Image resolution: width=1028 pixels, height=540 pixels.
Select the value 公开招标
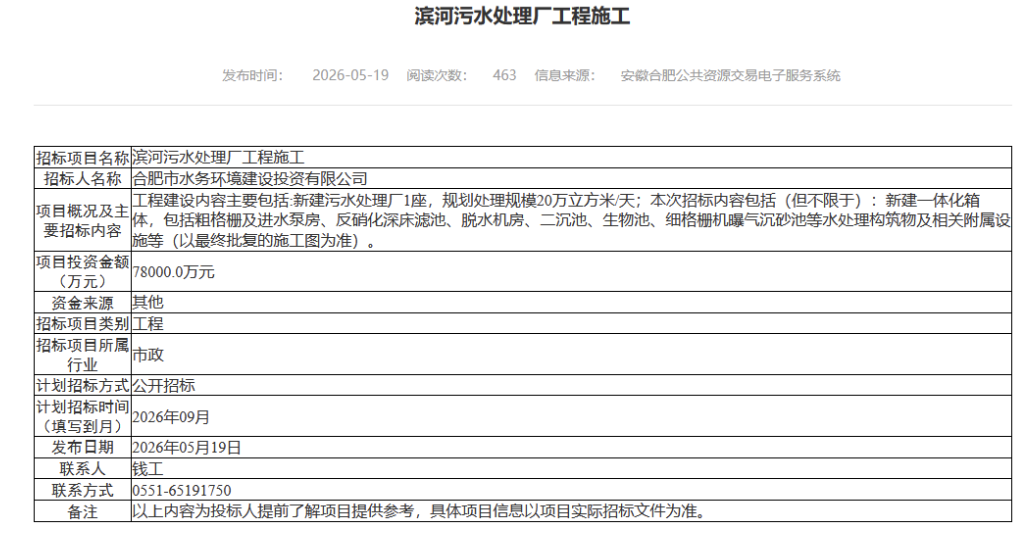[163, 385]
